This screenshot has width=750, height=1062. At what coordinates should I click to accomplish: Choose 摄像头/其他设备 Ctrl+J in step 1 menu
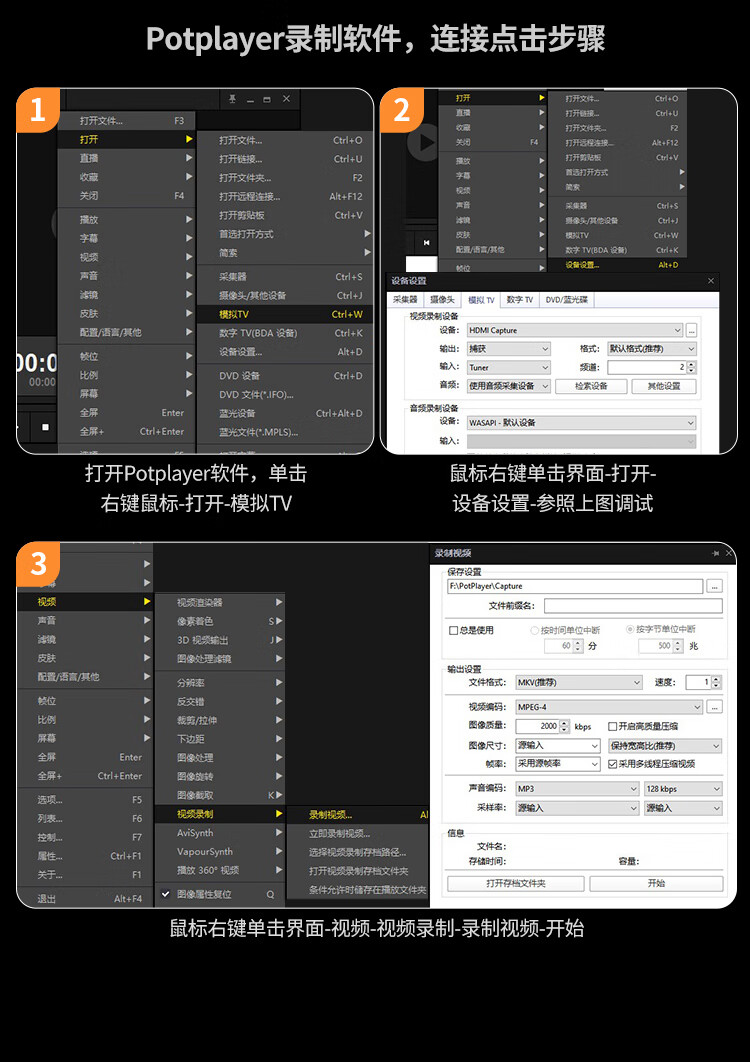285,295
